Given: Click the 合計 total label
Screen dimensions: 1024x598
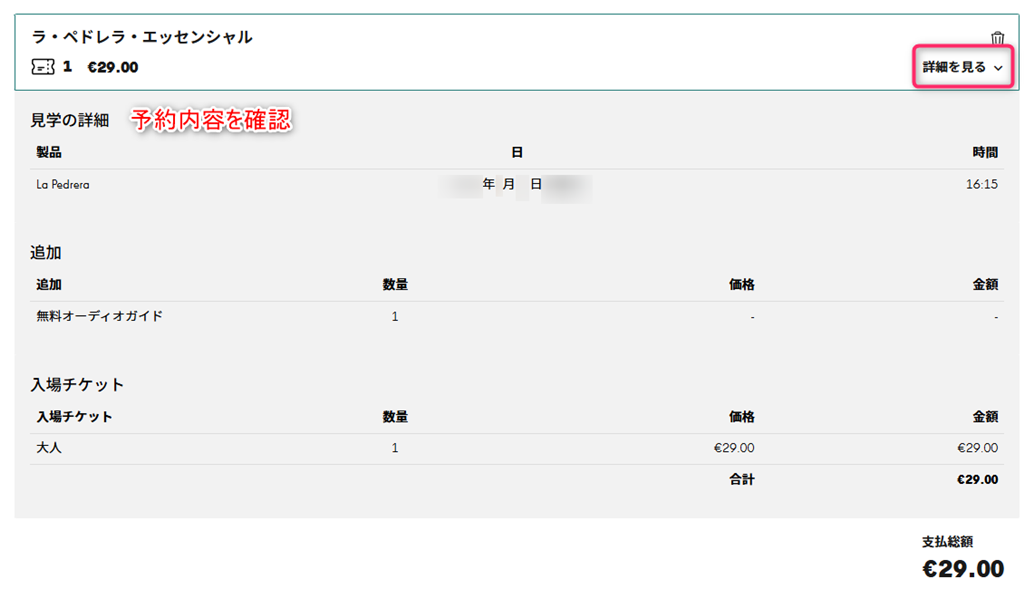Looking at the screenshot, I should [x=741, y=479].
